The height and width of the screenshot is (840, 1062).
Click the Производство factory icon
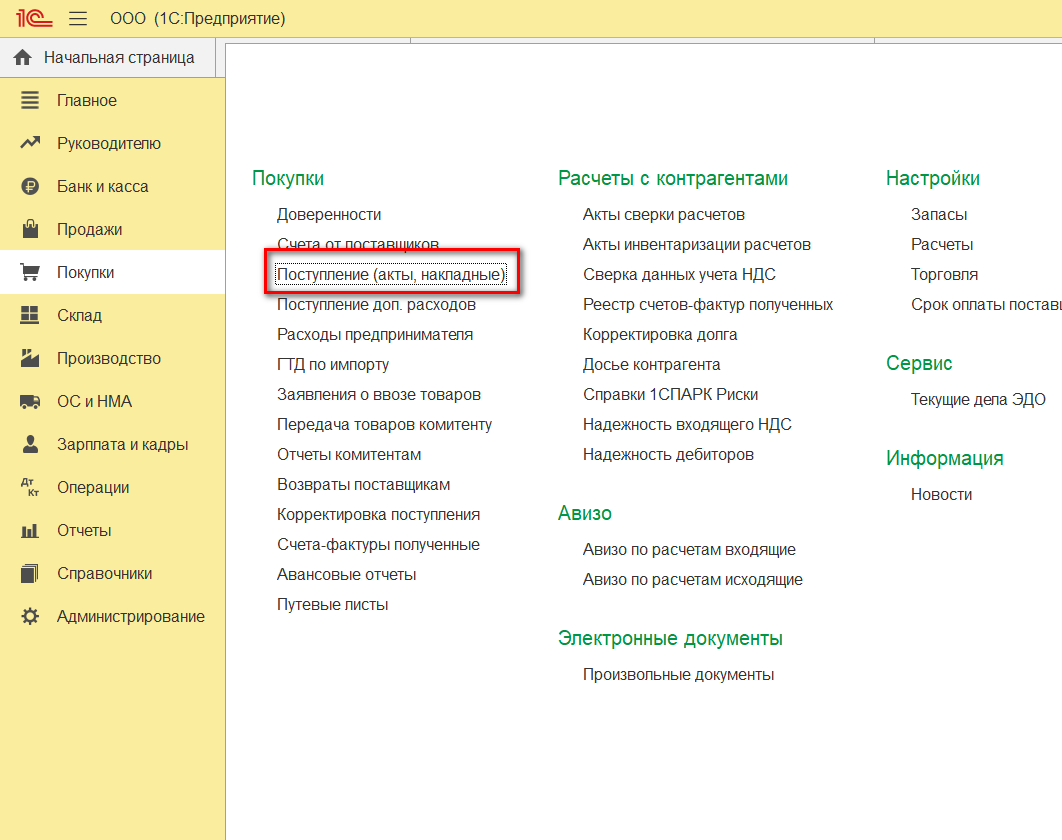click(30, 359)
